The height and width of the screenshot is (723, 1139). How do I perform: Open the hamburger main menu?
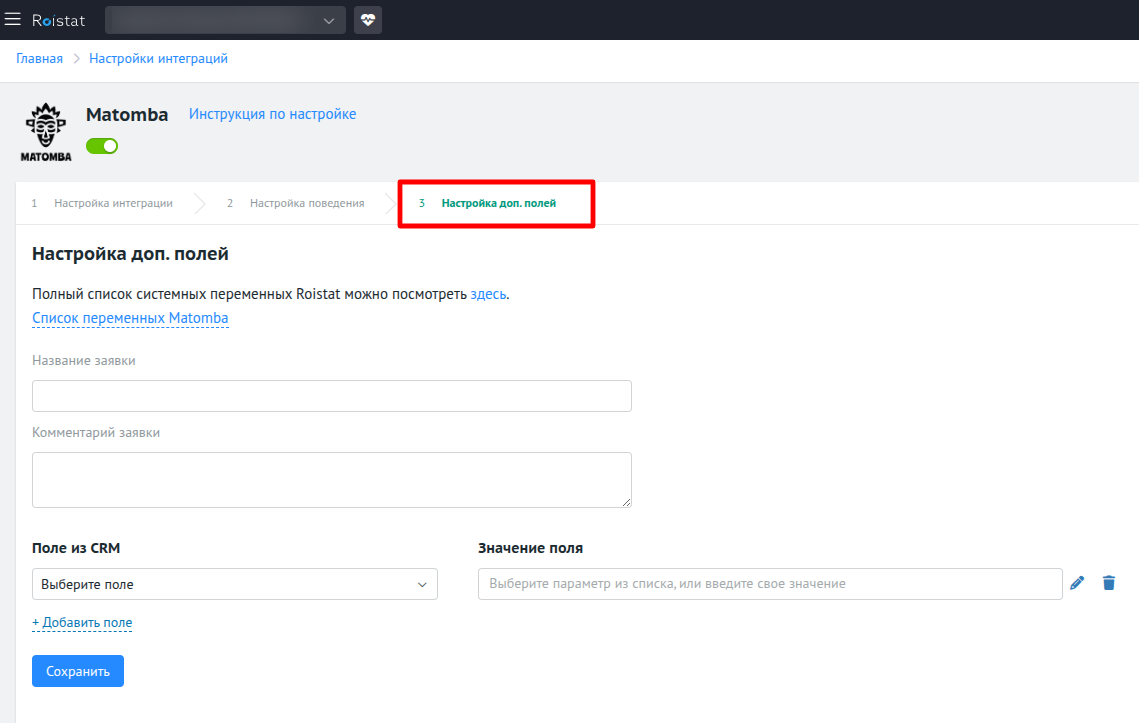point(13,20)
